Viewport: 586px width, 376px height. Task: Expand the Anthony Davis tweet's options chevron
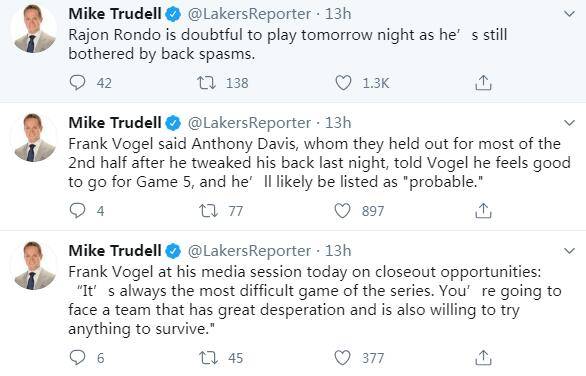(569, 123)
